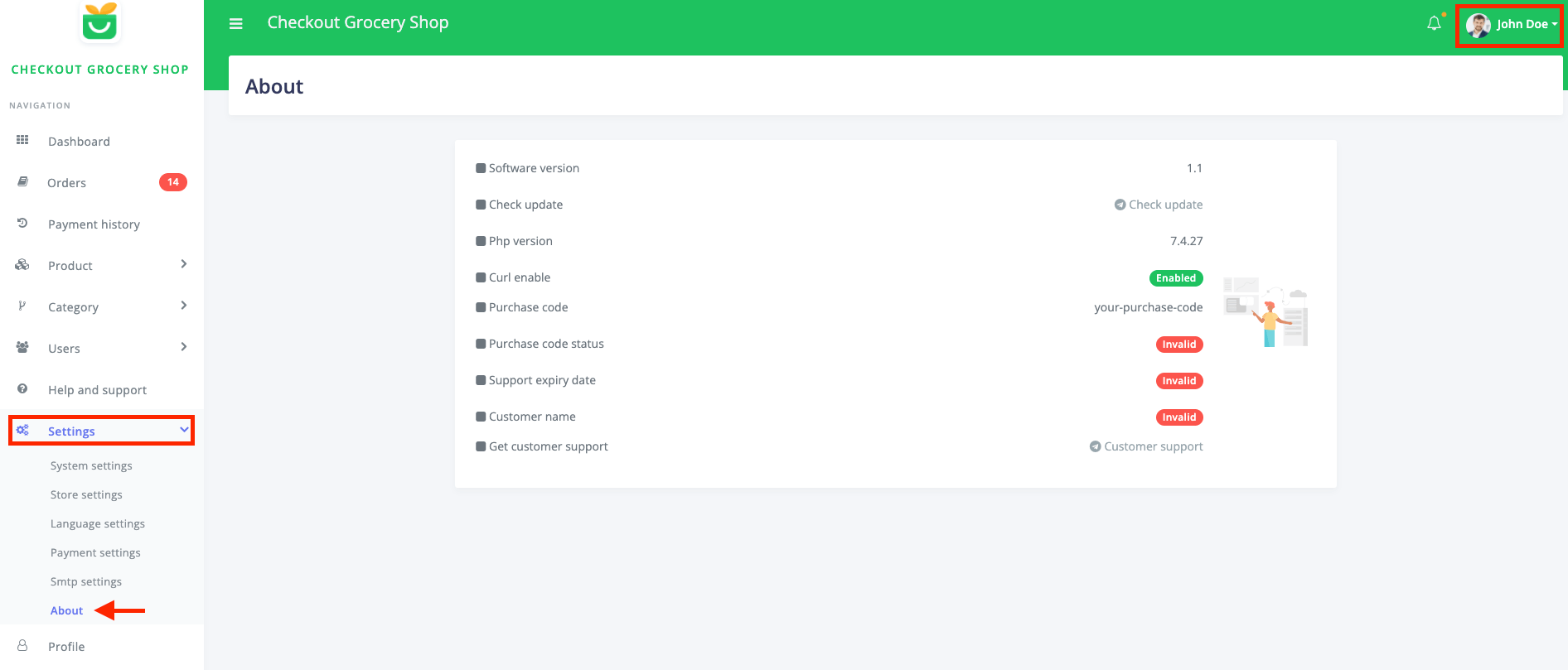This screenshot has width=1568, height=670.
Task: Open Payment settings submenu item
Action: (x=95, y=552)
